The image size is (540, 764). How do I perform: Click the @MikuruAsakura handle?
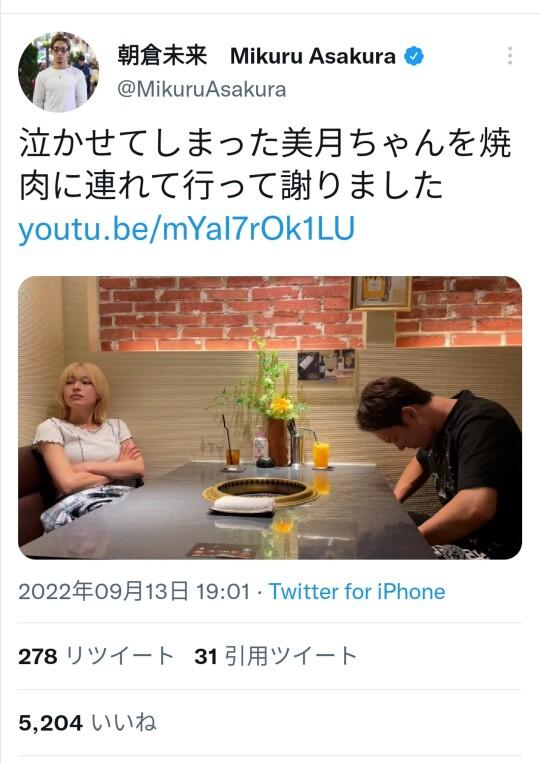(x=202, y=90)
